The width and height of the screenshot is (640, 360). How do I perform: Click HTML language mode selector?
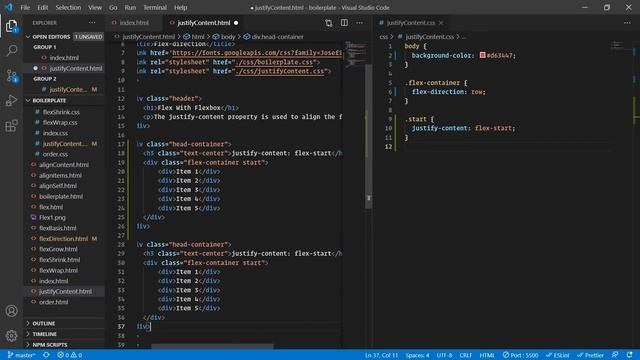click(x=487, y=355)
